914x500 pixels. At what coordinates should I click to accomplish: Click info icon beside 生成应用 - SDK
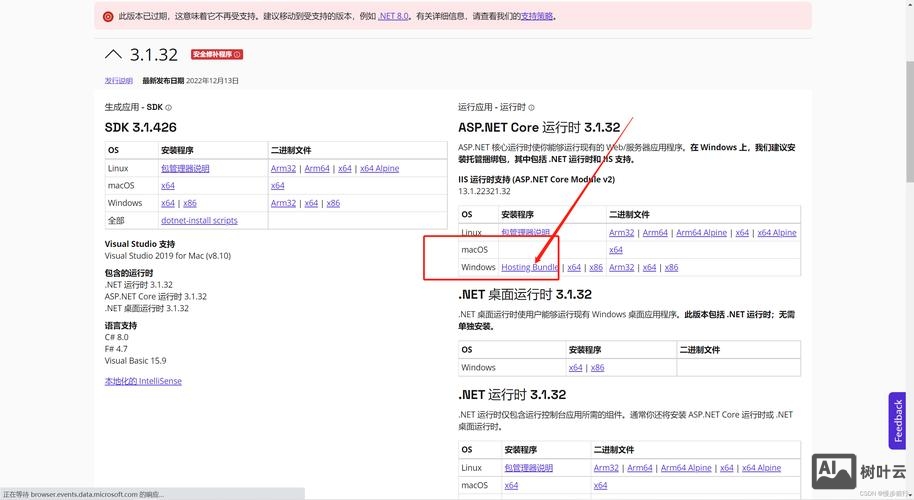168,107
